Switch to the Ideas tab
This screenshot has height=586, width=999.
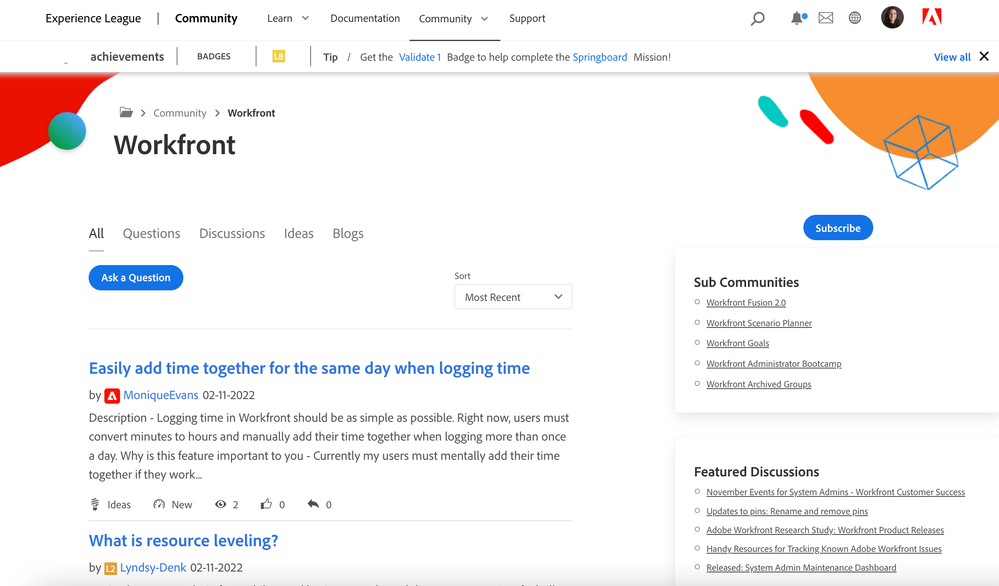coord(298,233)
